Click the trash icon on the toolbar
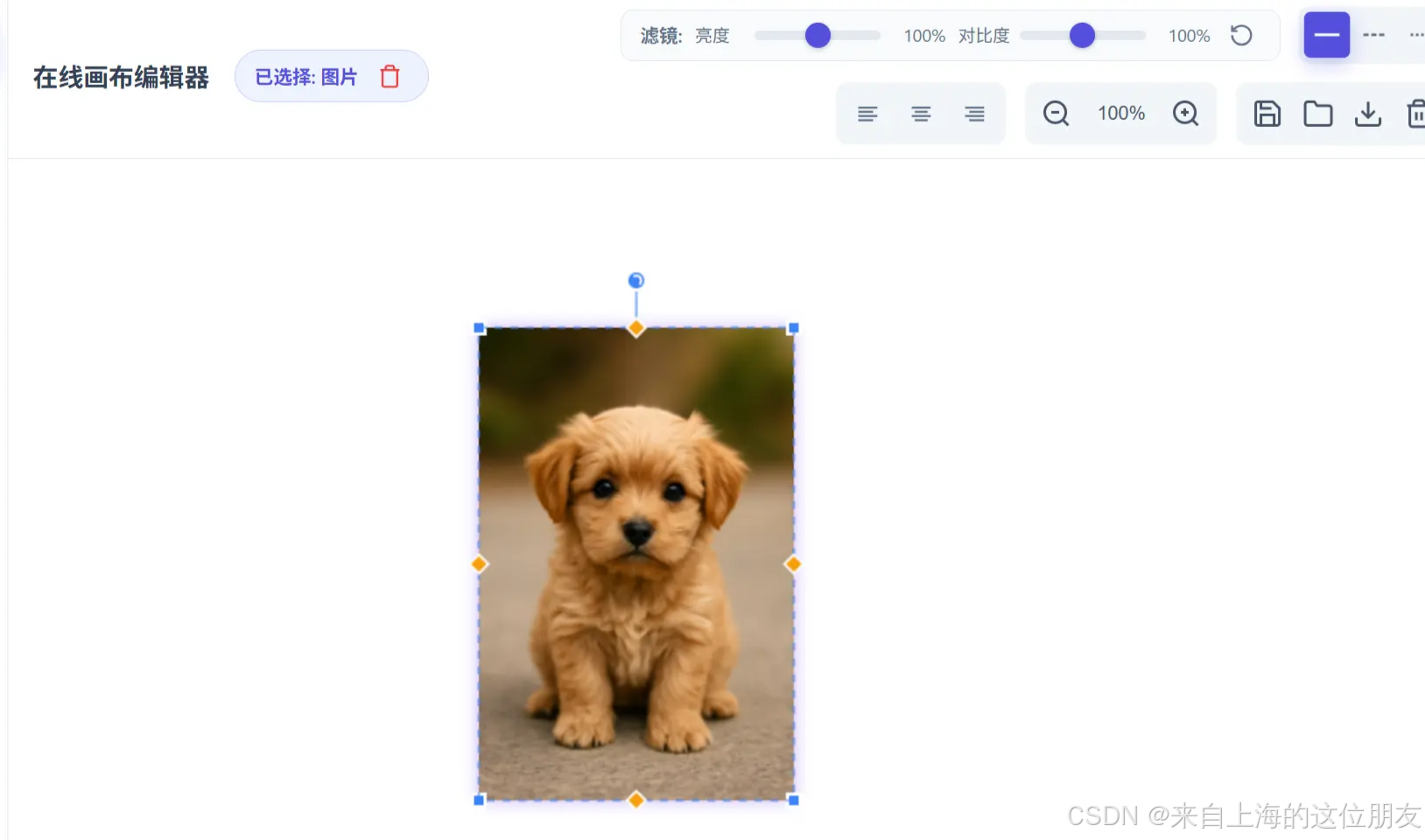Viewport: 1425px width, 840px height. tap(1416, 113)
